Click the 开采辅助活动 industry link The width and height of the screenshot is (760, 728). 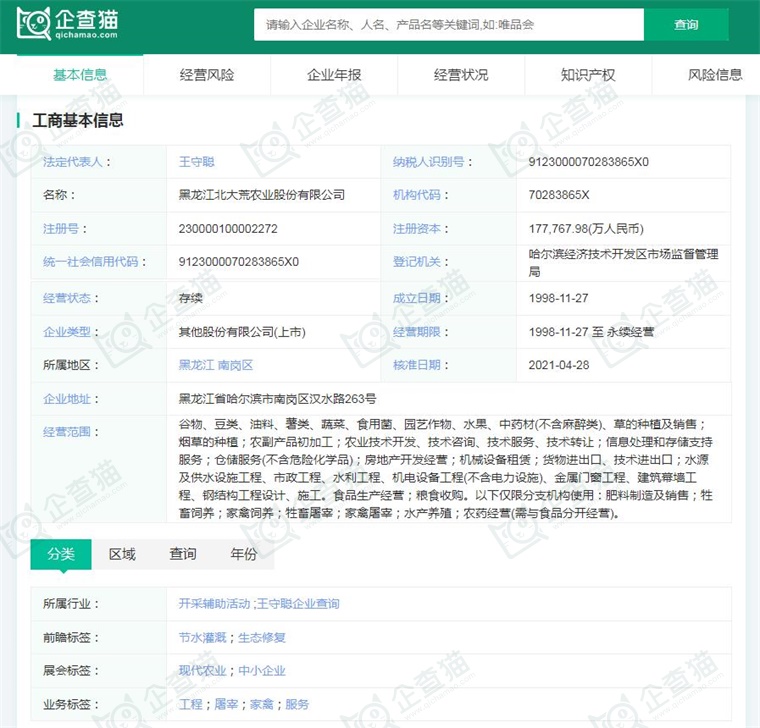[x=214, y=604]
